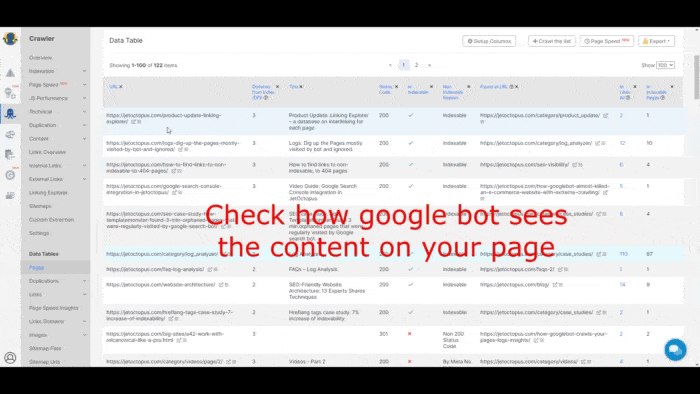Expand the Duplication sidebar section
Image resolution: width=700 pixels, height=394 pixels.
tap(84, 125)
